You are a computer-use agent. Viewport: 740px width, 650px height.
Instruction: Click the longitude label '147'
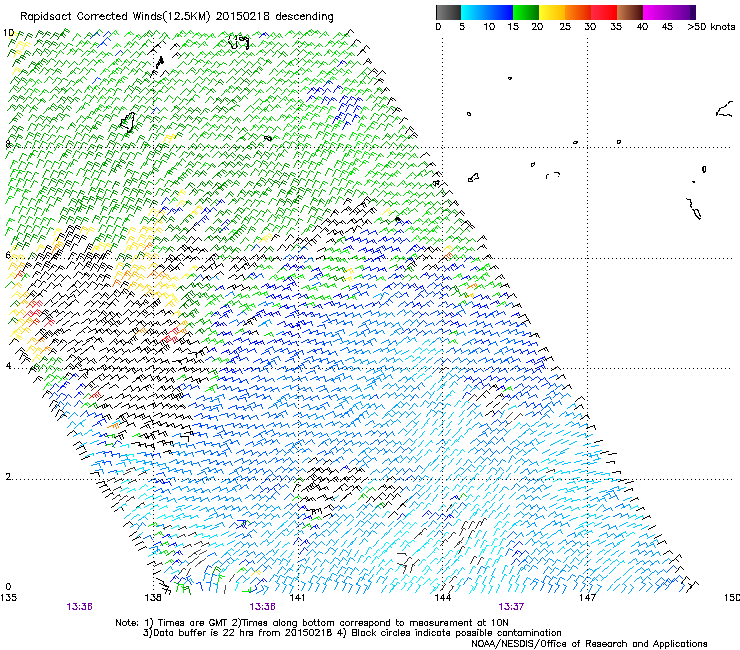click(587, 598)
